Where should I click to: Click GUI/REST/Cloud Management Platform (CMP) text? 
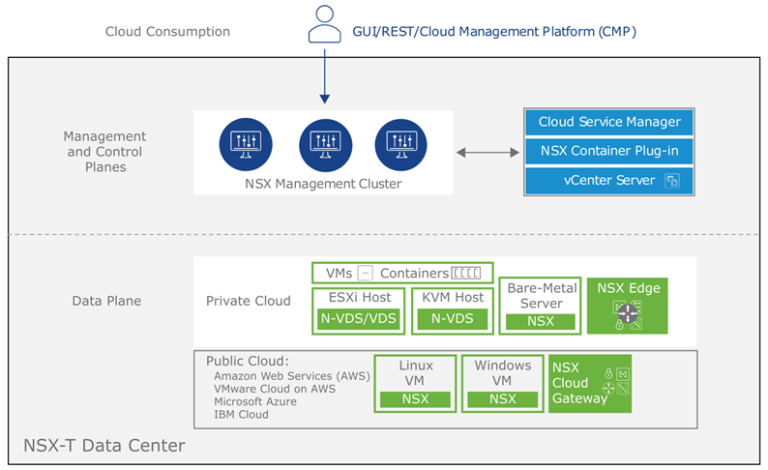(494, 32)
